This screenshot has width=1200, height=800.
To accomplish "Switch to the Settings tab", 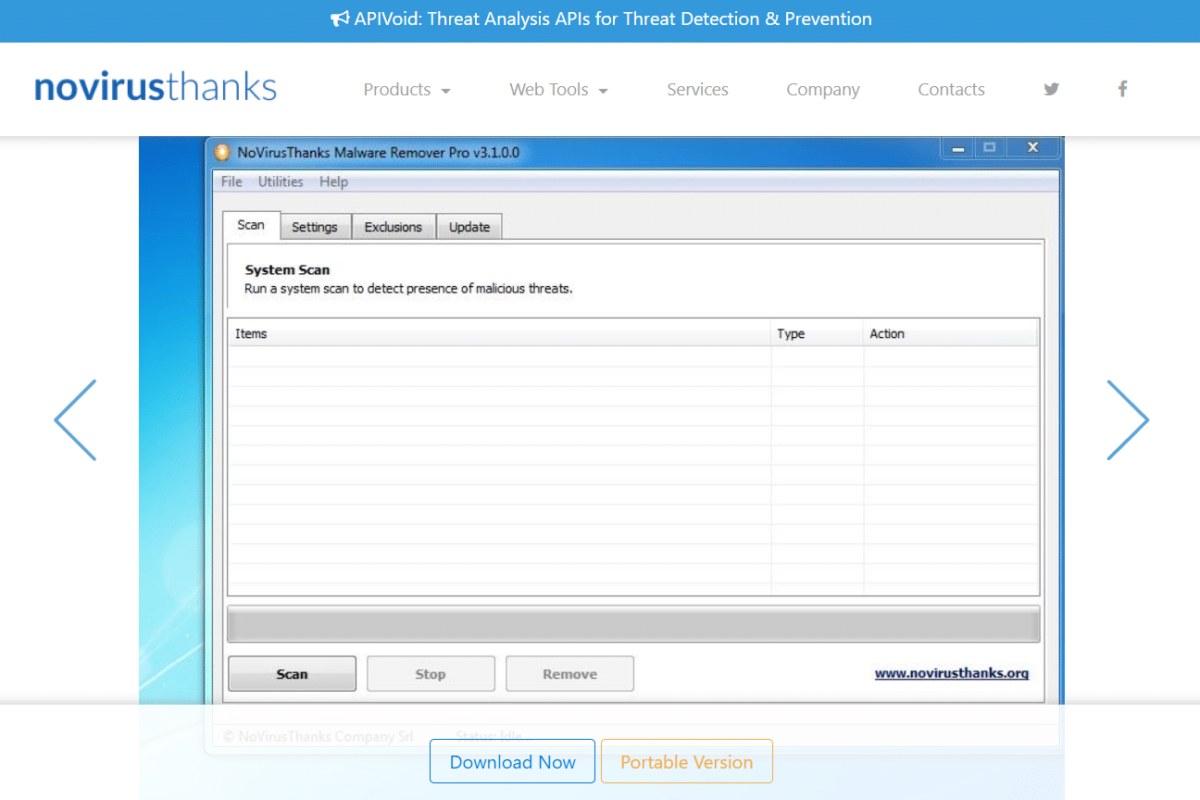I will tap(314, 227).
